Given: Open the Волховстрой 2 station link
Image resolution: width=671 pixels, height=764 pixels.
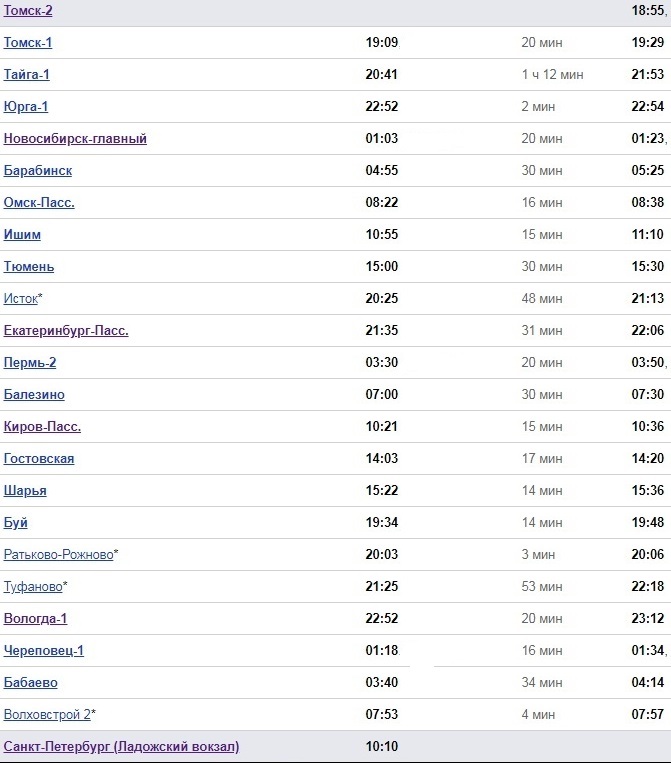Looking at the screenshot, I should pyautogui.click(x=47, y=715).
